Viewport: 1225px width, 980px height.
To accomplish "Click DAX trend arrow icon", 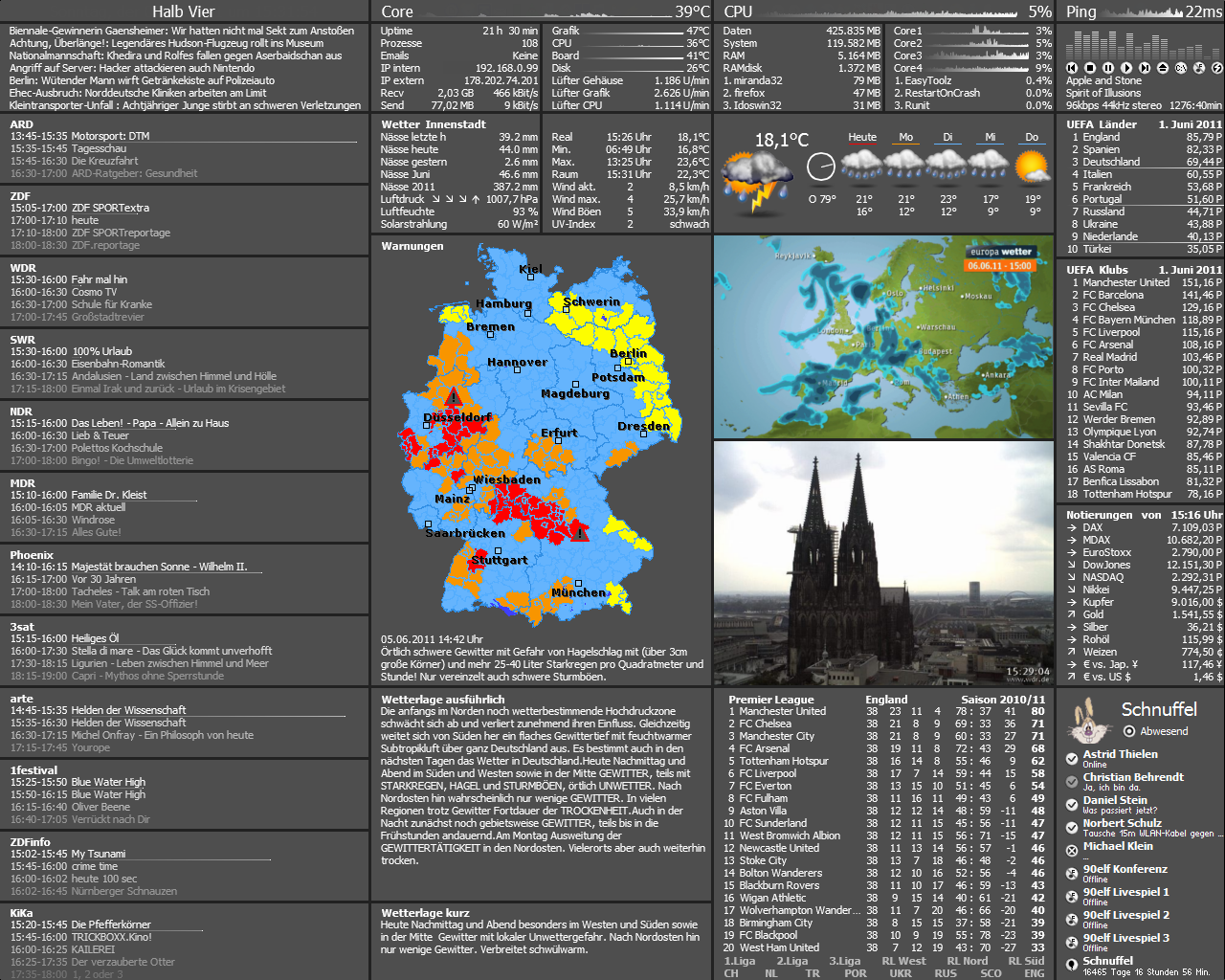I will [x=1072, y=527].
